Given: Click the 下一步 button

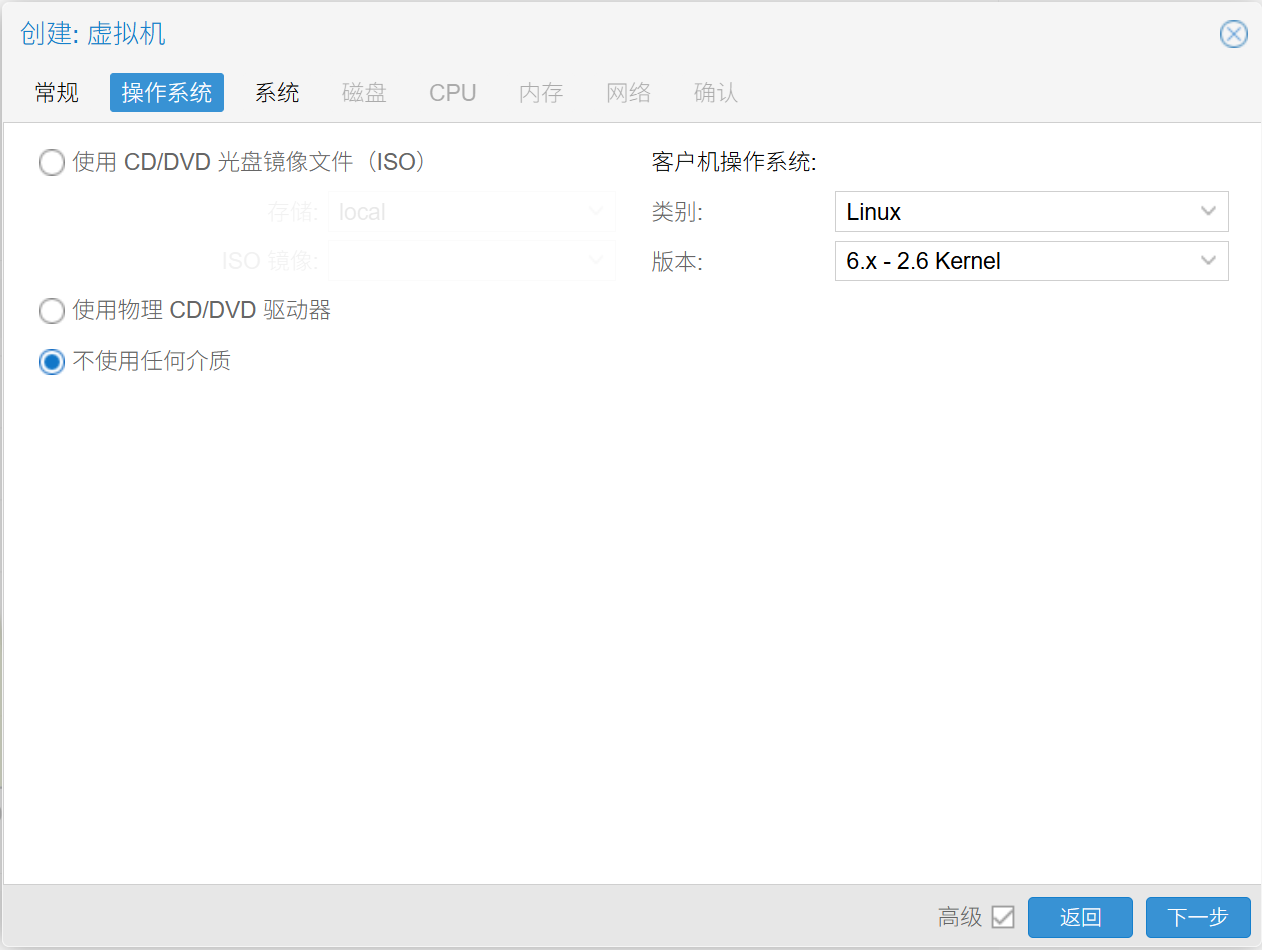Looking at the screenshot, I should click(x=1198, y=917).
